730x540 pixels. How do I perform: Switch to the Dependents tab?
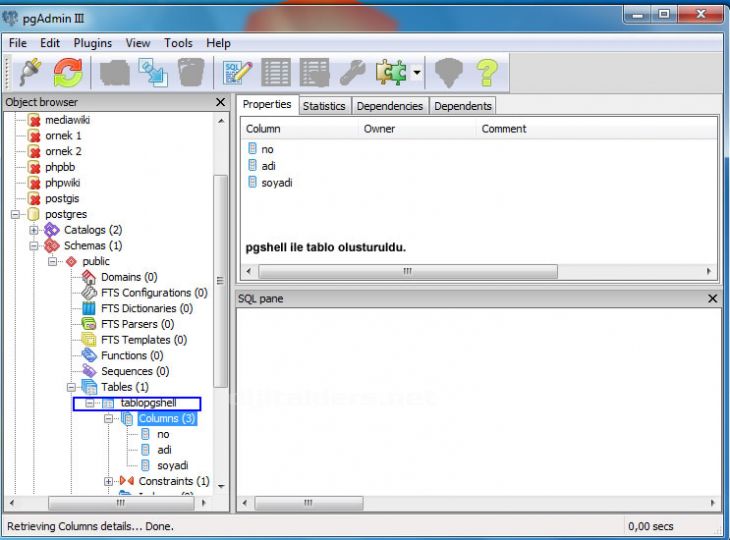tap(463, 106)
